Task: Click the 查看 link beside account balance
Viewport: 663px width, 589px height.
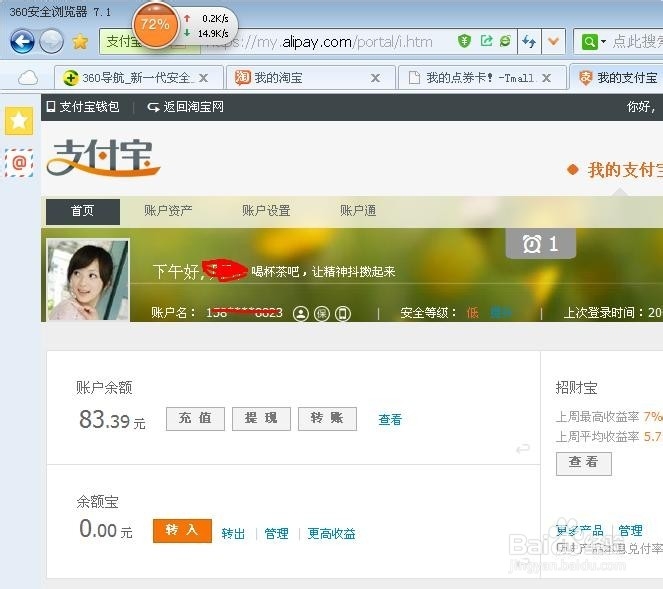Action: tap(390, 419)
